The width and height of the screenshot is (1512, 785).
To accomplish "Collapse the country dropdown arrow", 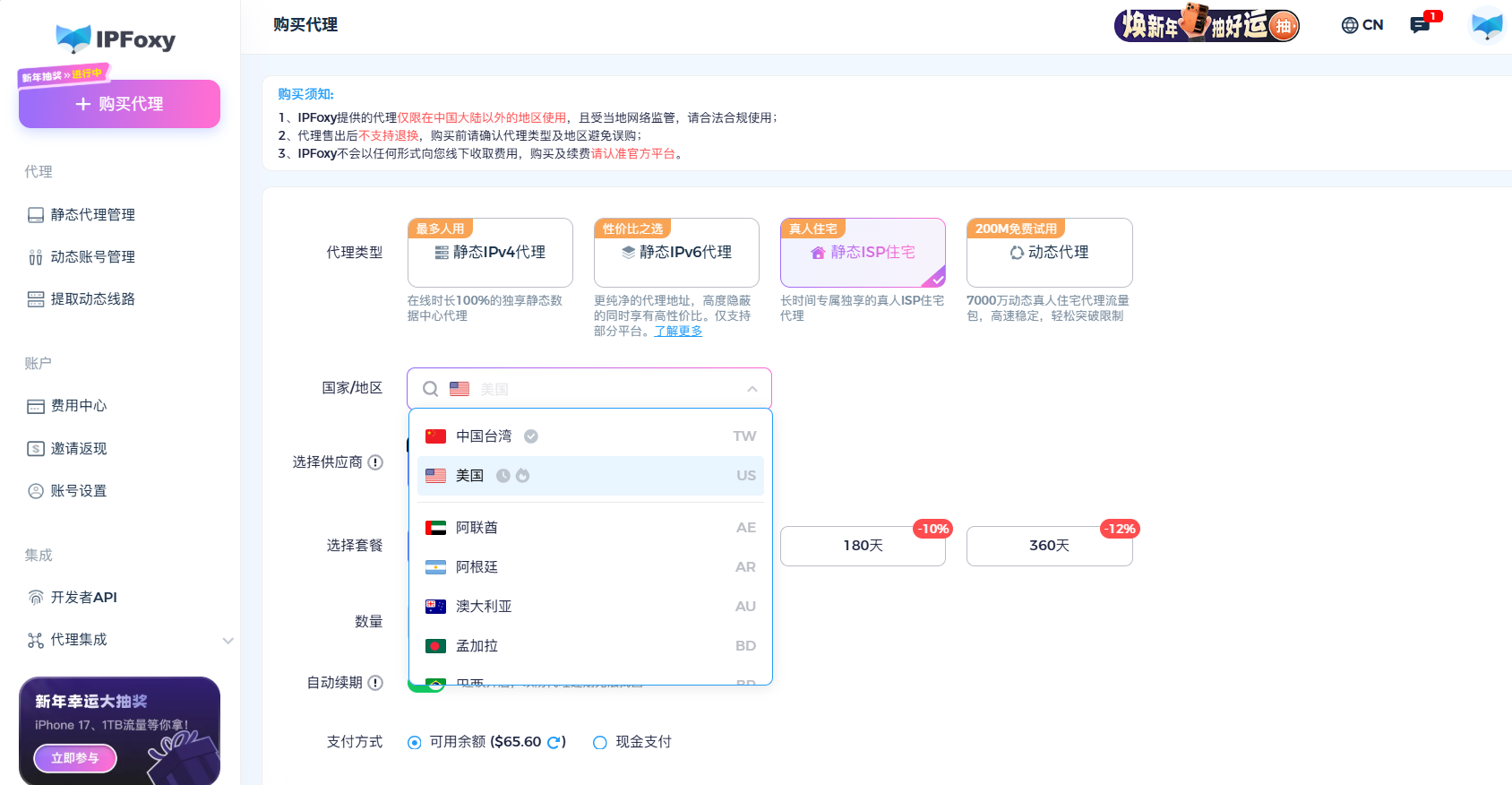I will tap(752, 389).
